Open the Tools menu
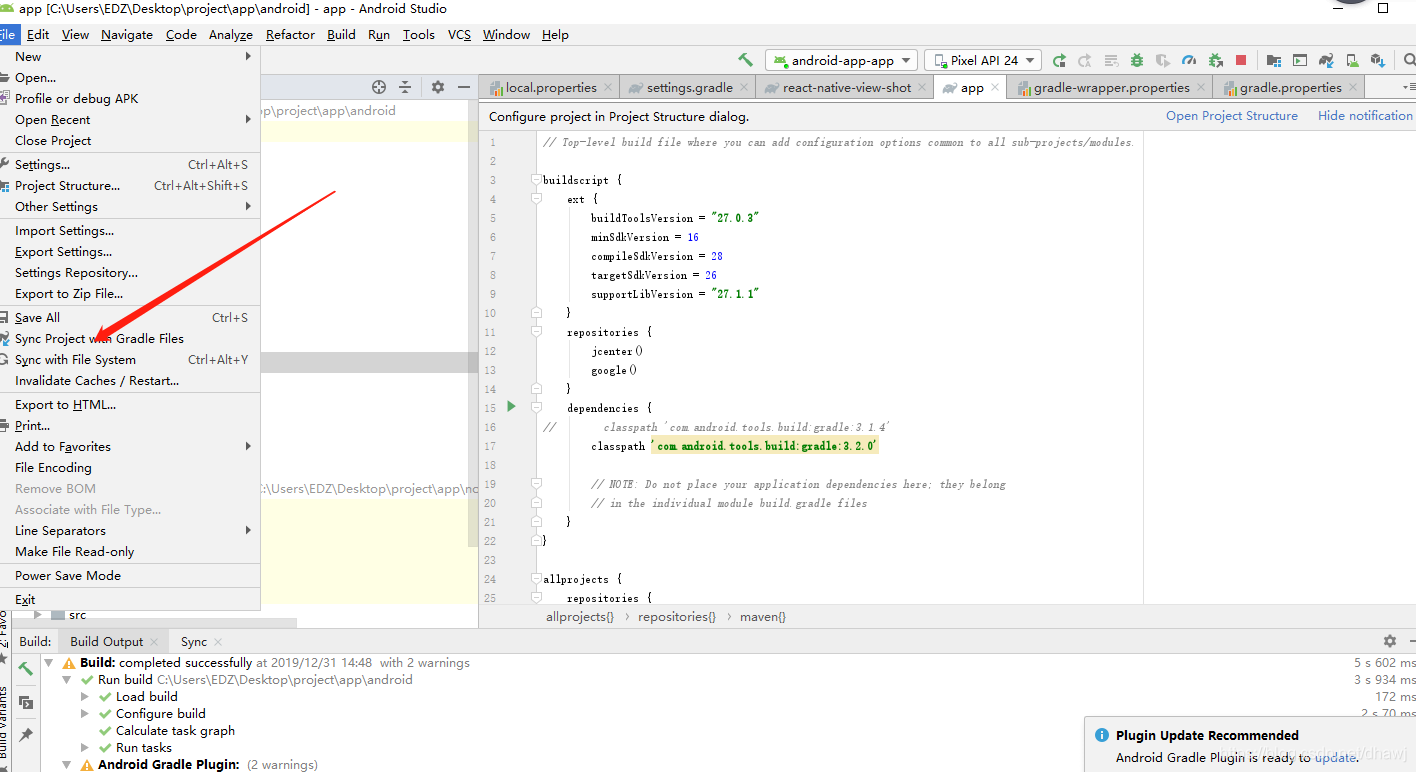This screenshot has height=772, width=1416. (x=419, y=35)
